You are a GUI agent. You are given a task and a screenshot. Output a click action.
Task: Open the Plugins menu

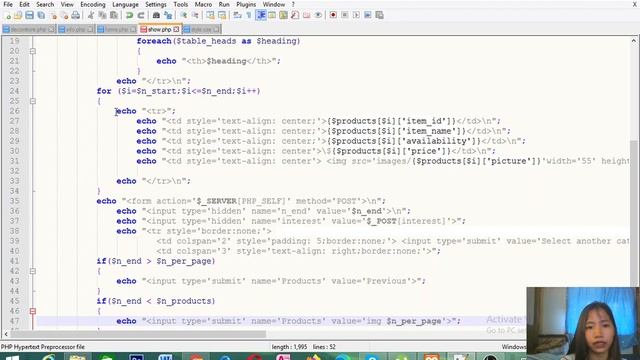246,4
